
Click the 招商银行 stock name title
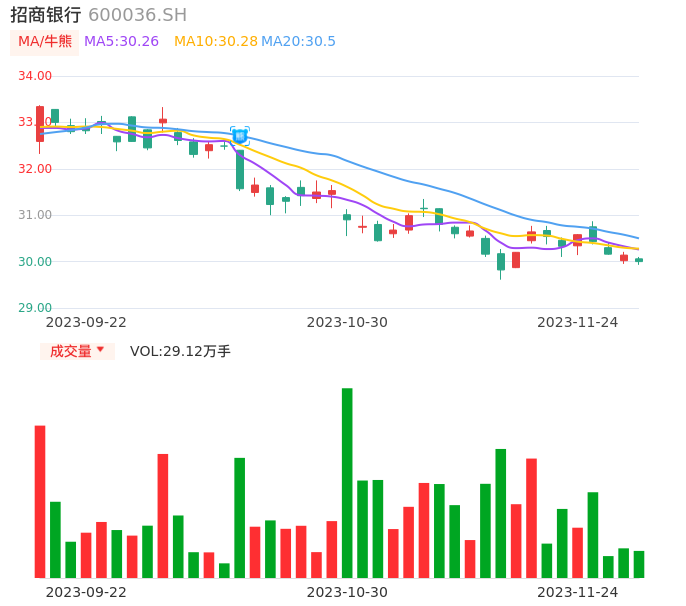46,15
